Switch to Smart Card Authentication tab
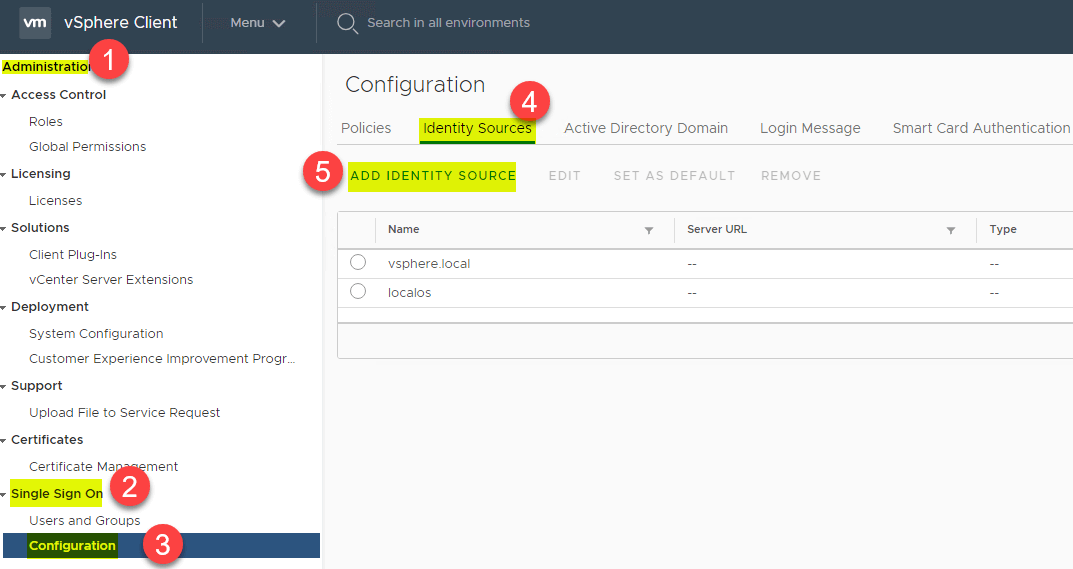Viewport: 1073px width, 569px height. point(981,128)
